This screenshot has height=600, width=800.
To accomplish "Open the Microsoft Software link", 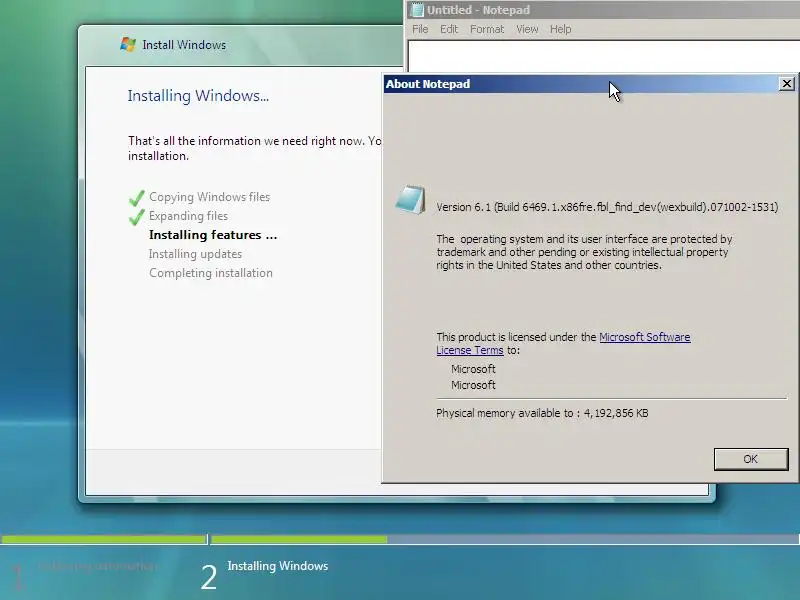I will tap(644, 337).
